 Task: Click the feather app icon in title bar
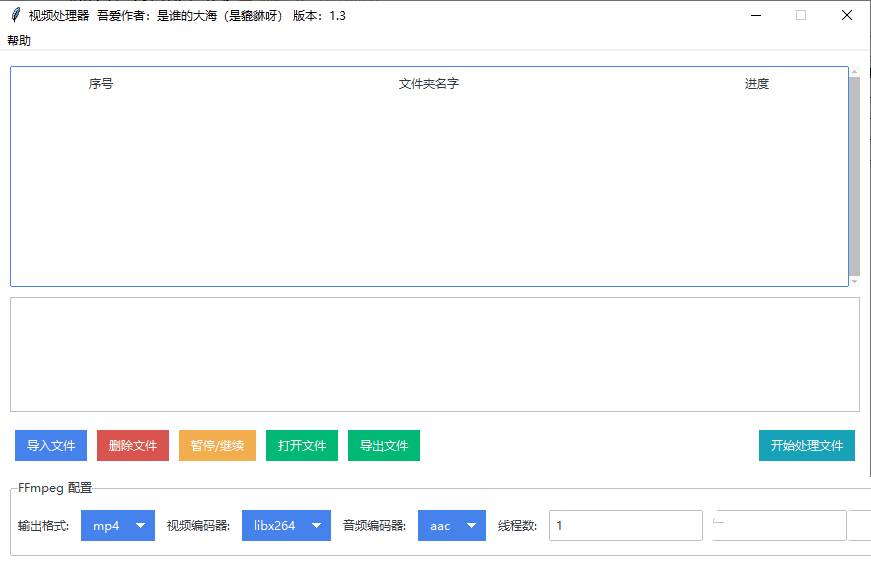pyautogui.click(x=15, y=15)
